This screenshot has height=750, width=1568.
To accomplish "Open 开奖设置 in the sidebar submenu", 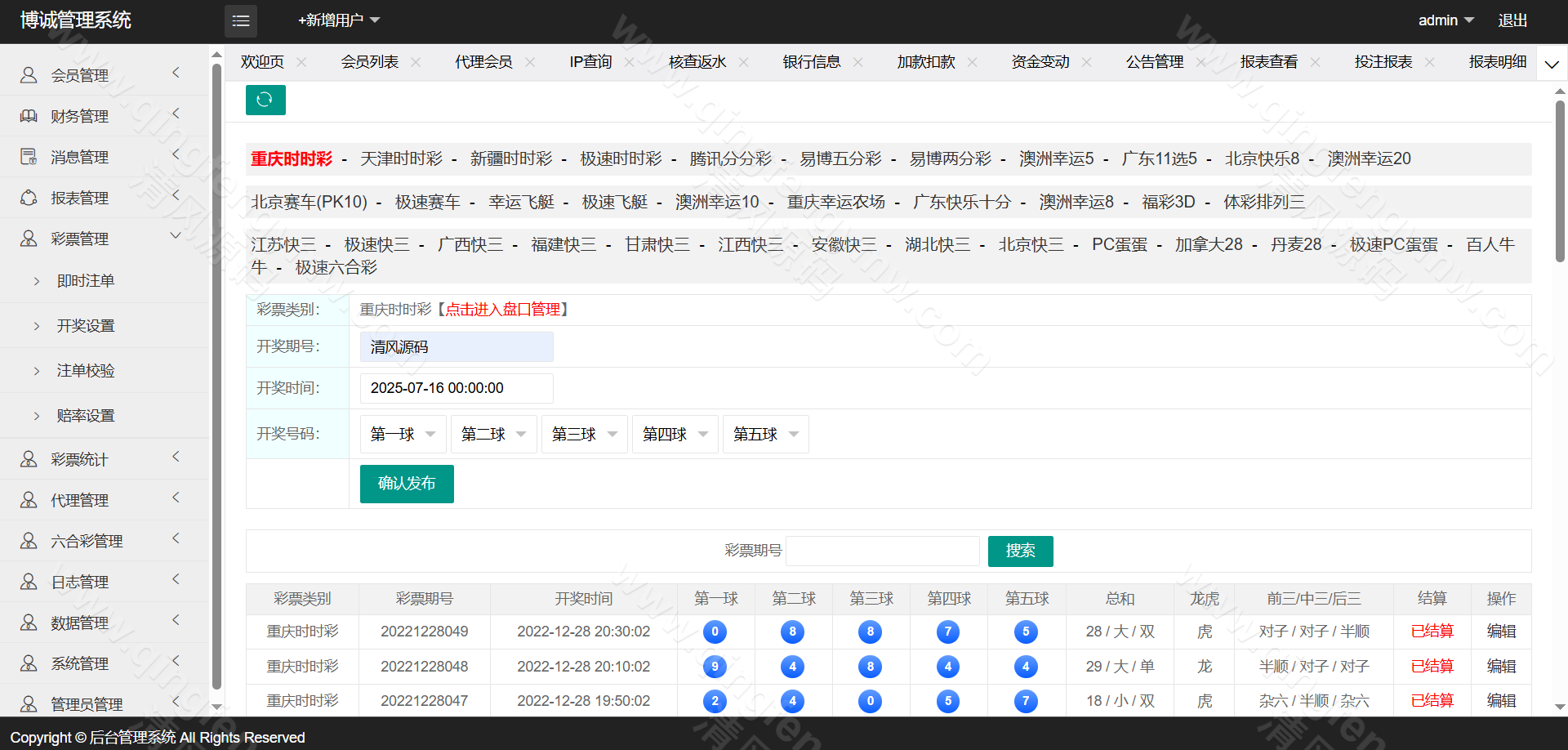I will [x=86, y=326].
